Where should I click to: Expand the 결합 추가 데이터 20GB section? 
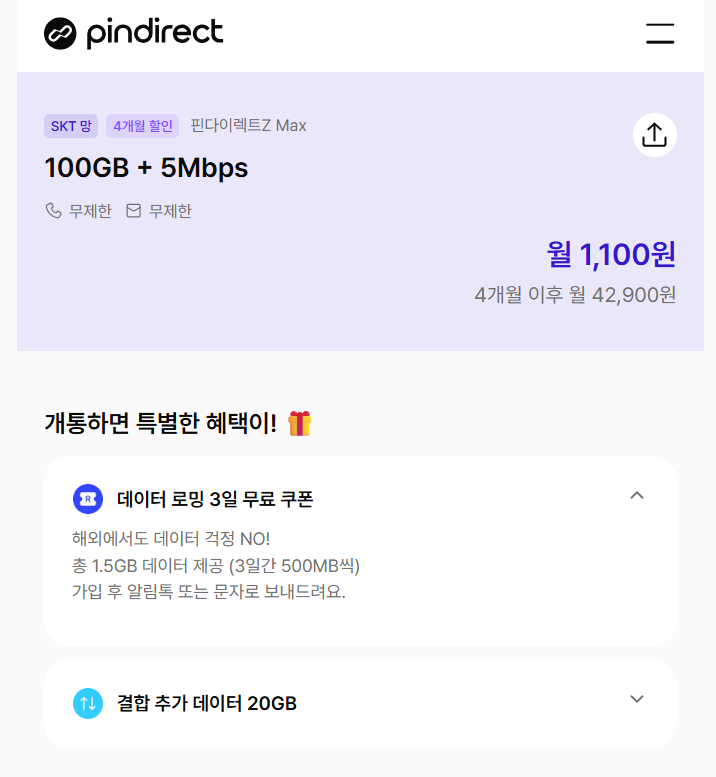point(637,699)
